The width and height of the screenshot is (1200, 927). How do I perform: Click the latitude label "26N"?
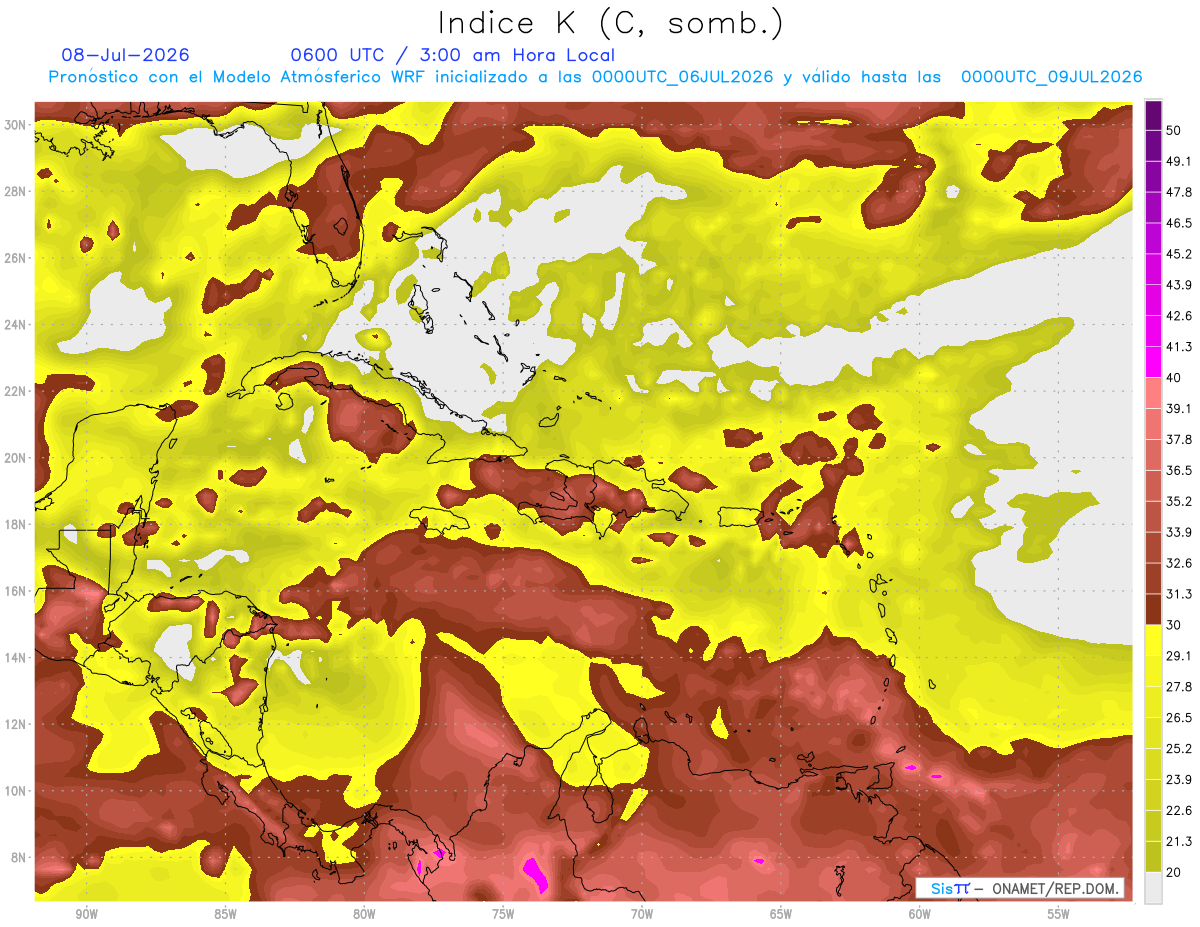pos(15,258)
